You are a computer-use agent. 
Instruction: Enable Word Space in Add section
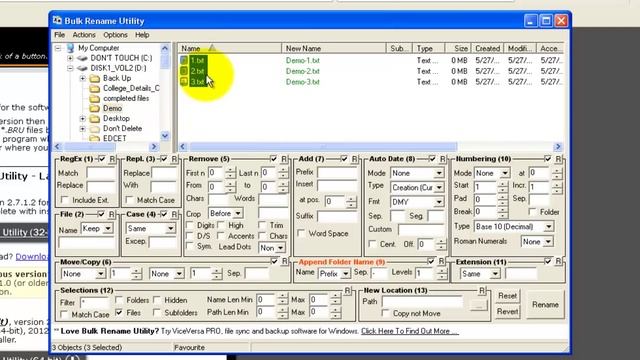[301, 233]
